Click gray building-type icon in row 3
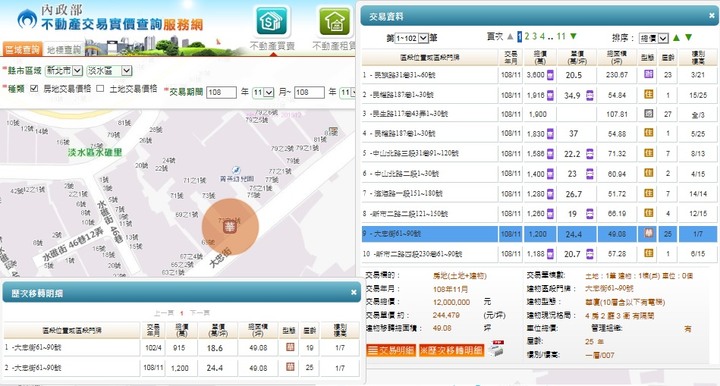The height and width of the screenshot is (386, 720). (648, 113)
